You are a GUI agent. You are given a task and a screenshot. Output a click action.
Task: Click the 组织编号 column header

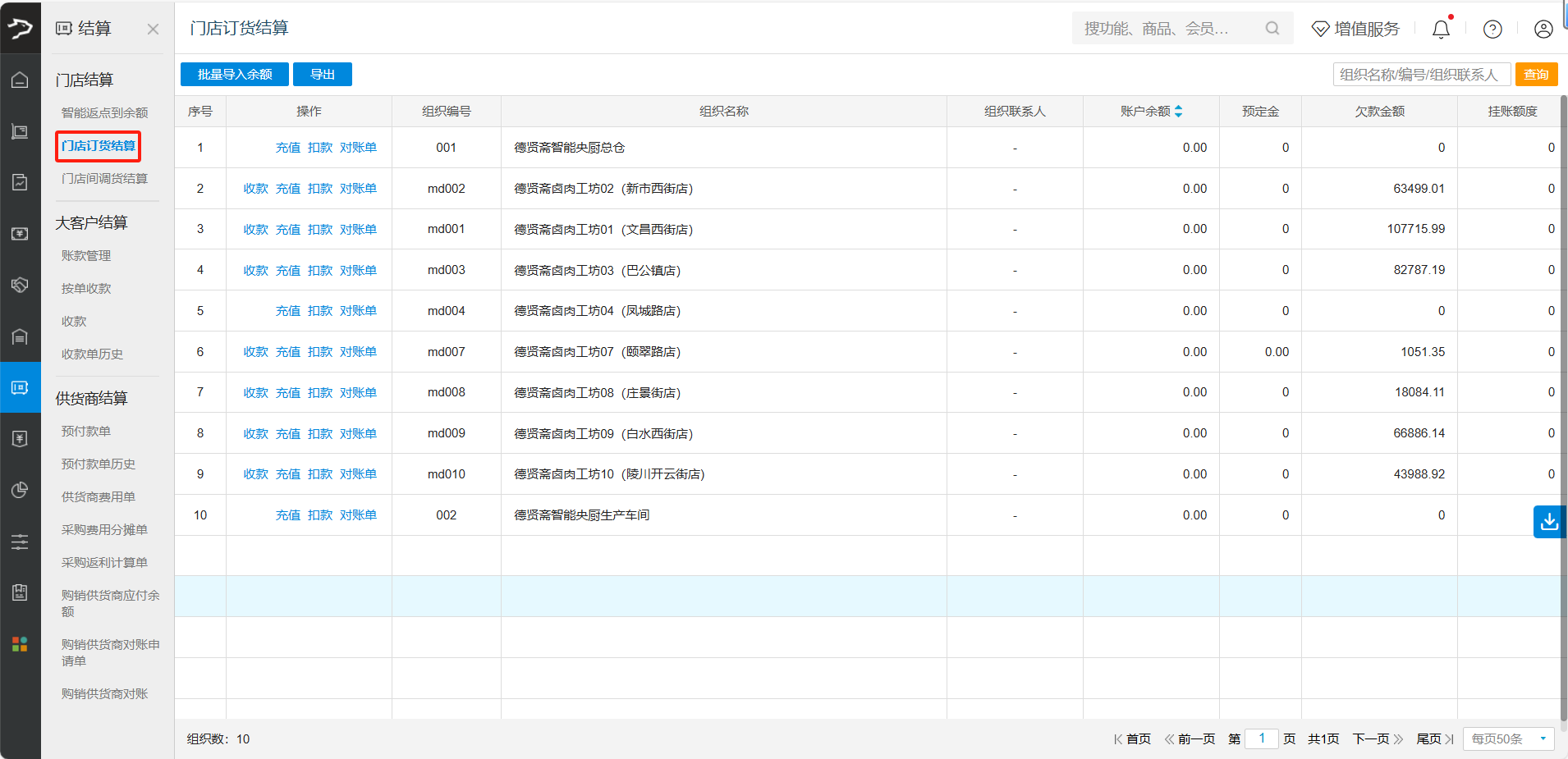(x=446, y=112)
